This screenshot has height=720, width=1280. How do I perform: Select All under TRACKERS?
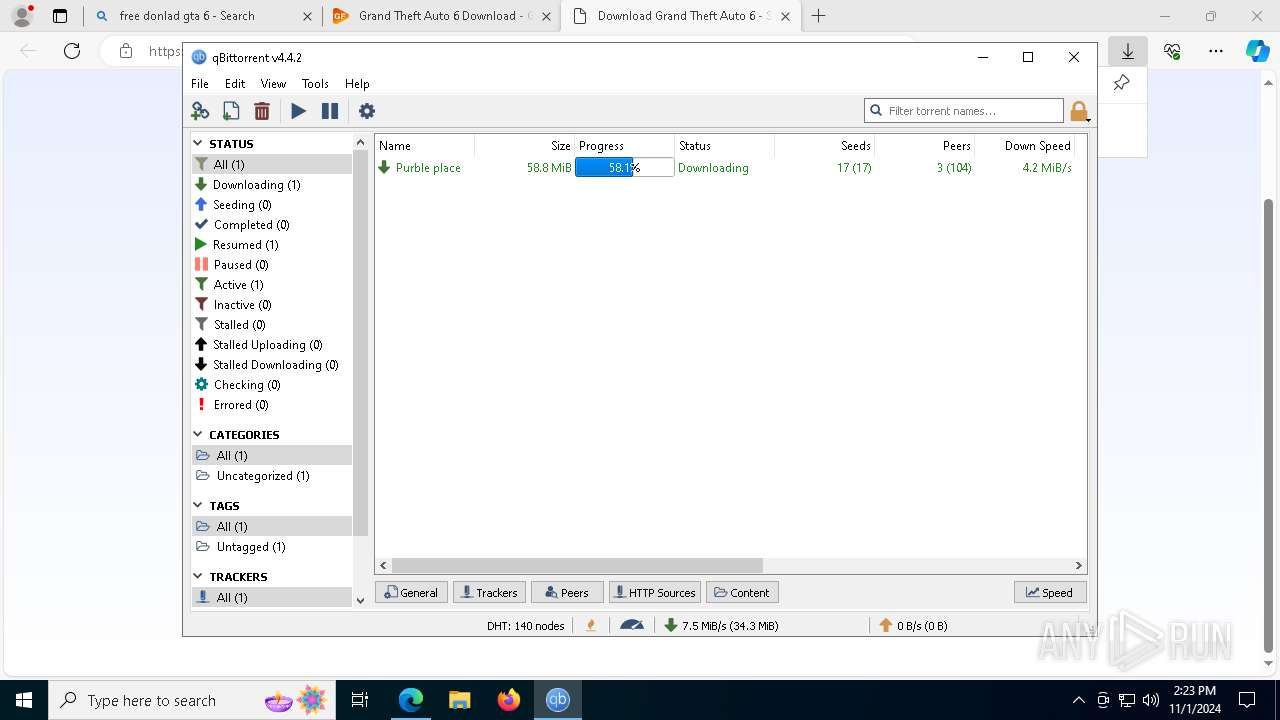(272, 597)
